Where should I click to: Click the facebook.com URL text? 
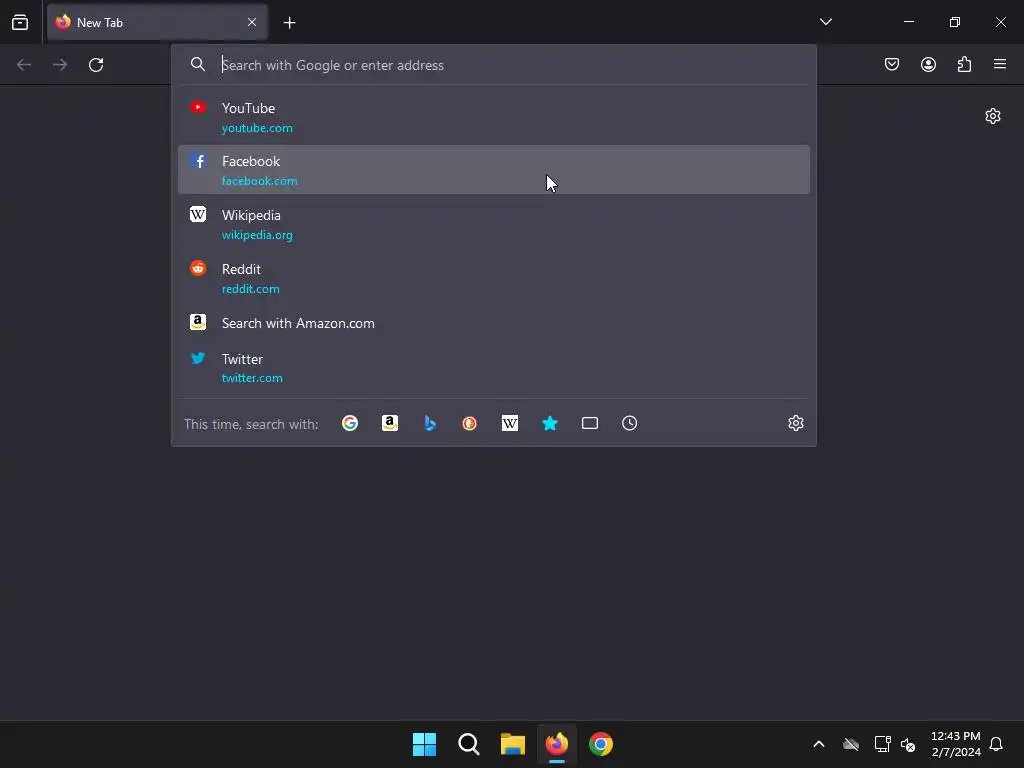(260, 181)
